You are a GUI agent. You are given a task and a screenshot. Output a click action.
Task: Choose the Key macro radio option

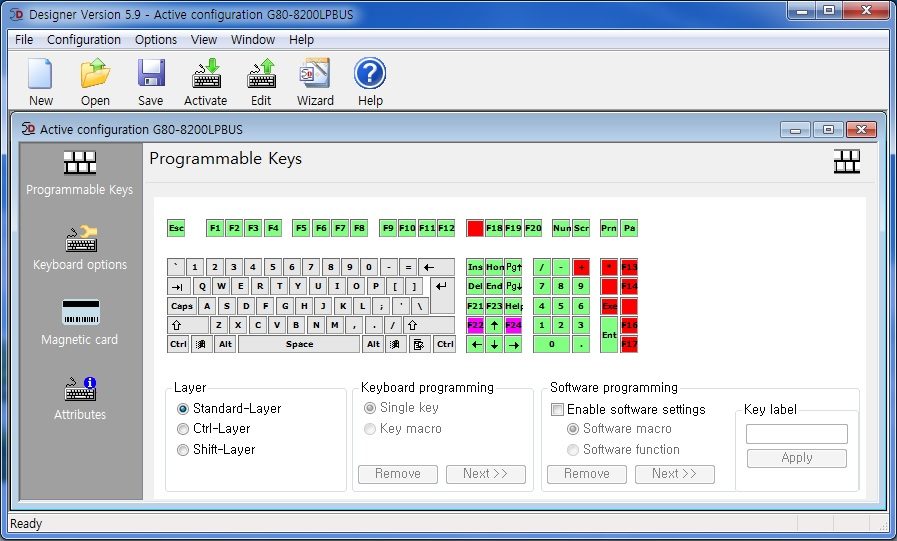(370, 429)
